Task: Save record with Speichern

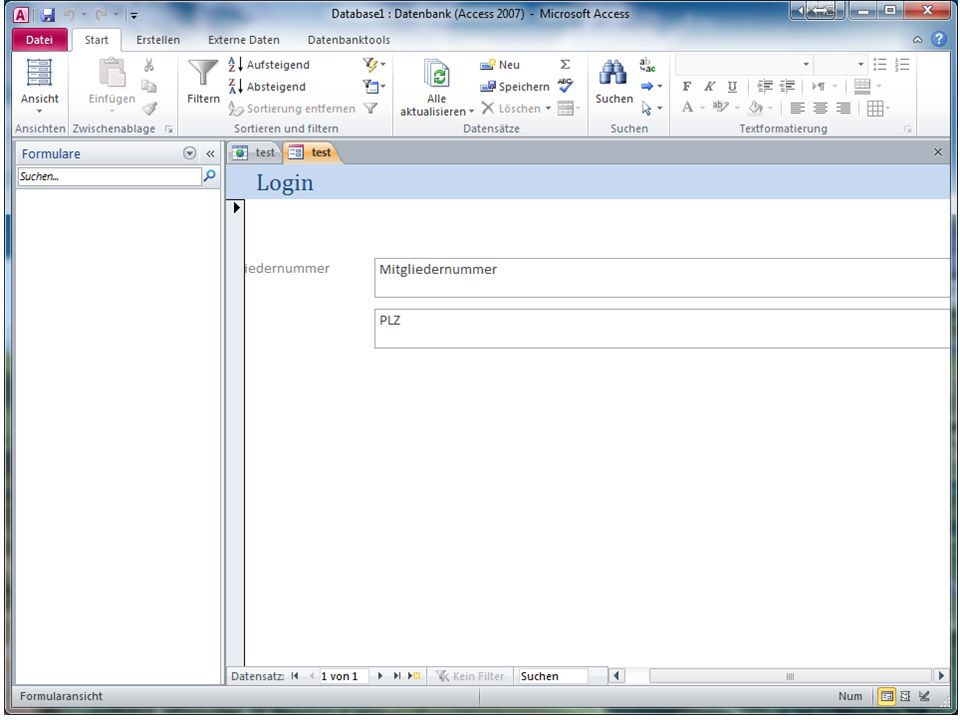Action: click(515, 86)
